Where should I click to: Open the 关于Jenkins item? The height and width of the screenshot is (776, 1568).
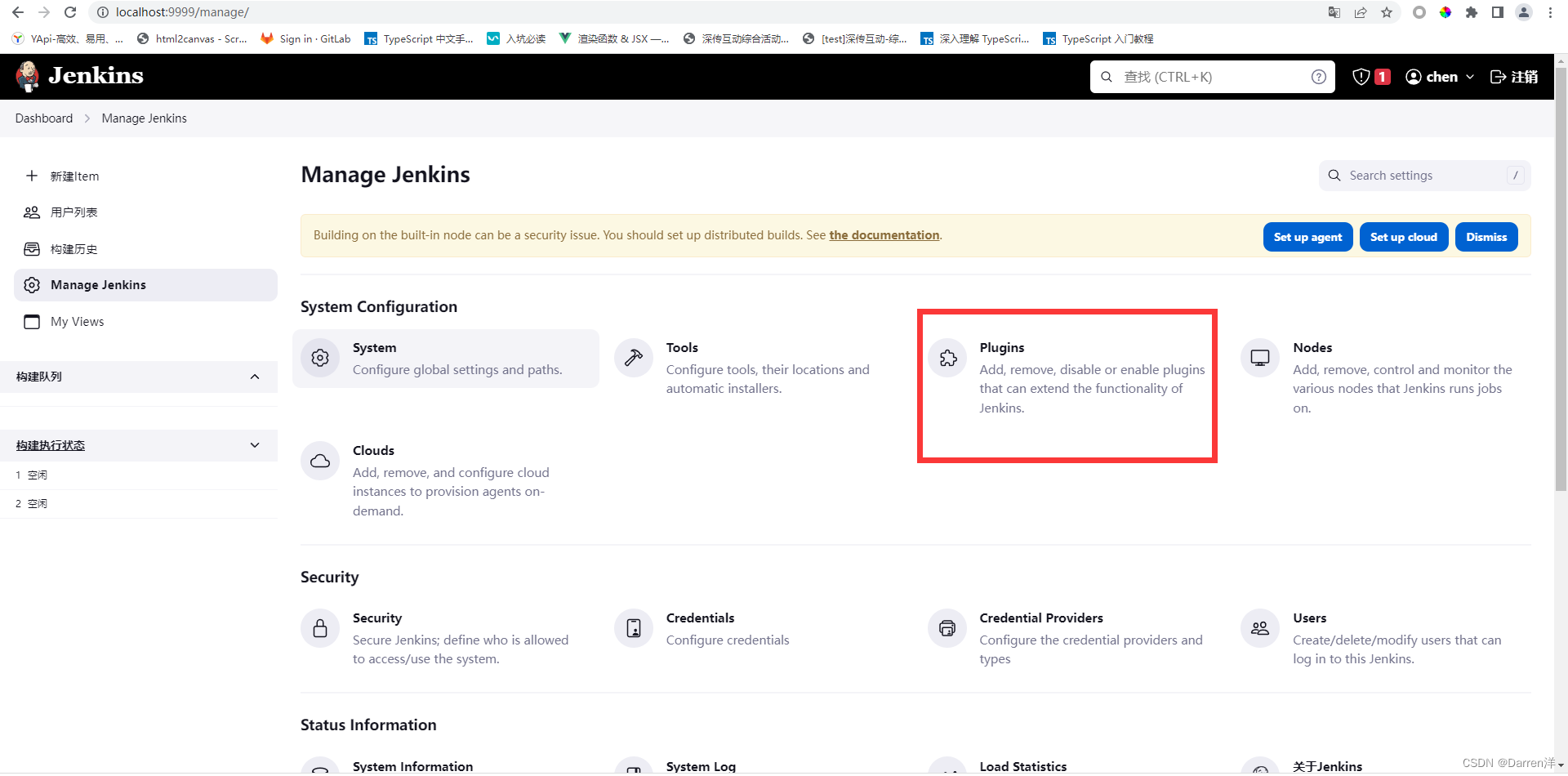[x=1327, y=766]
